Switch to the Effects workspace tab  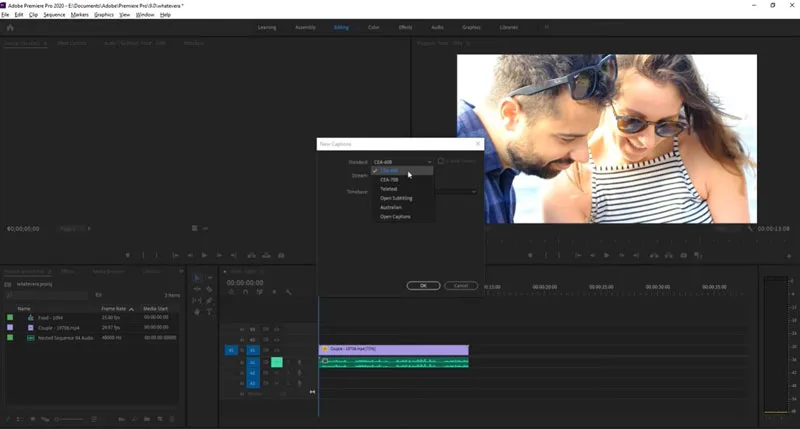click(x=405, y=28)
